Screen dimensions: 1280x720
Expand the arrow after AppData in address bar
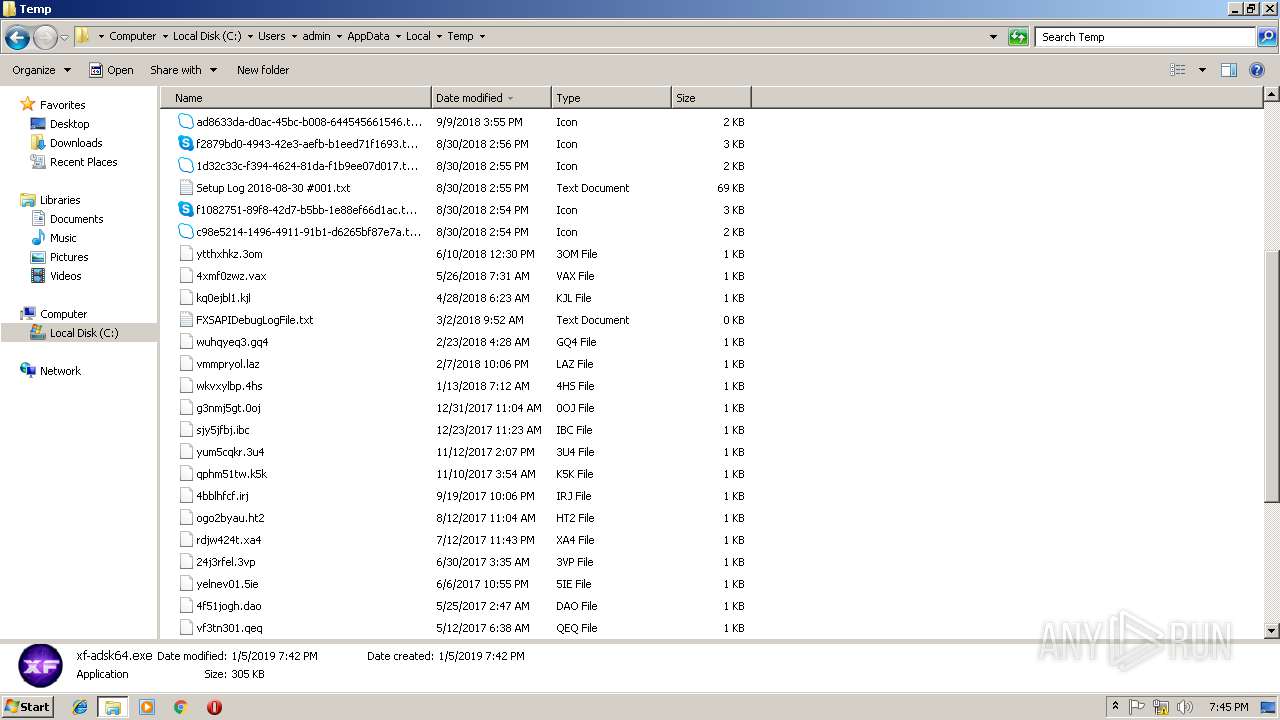pyautogui.click(x=397, y=36)
